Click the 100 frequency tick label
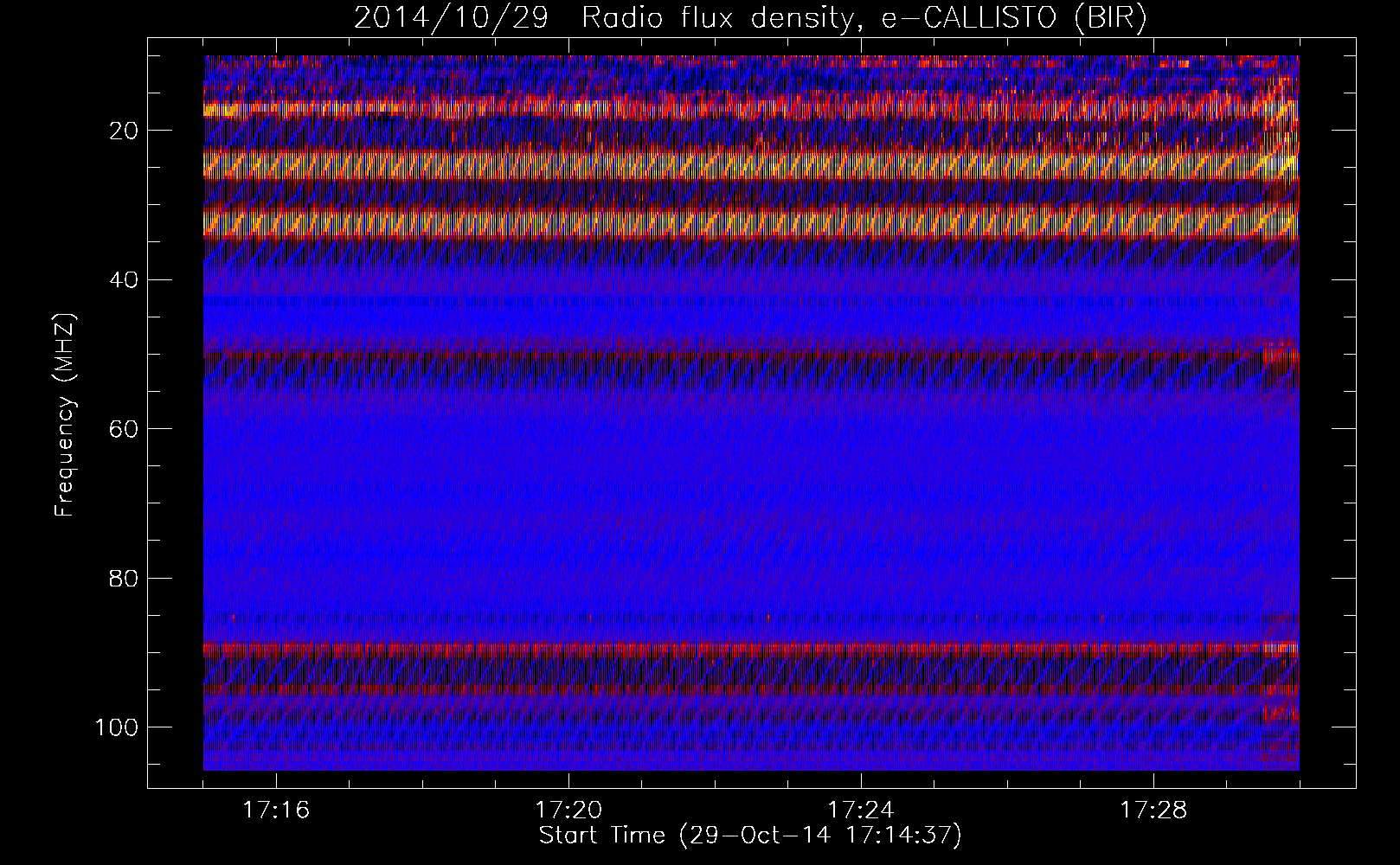The height and width of the screenshot is (865, 1400). (118, 727)
